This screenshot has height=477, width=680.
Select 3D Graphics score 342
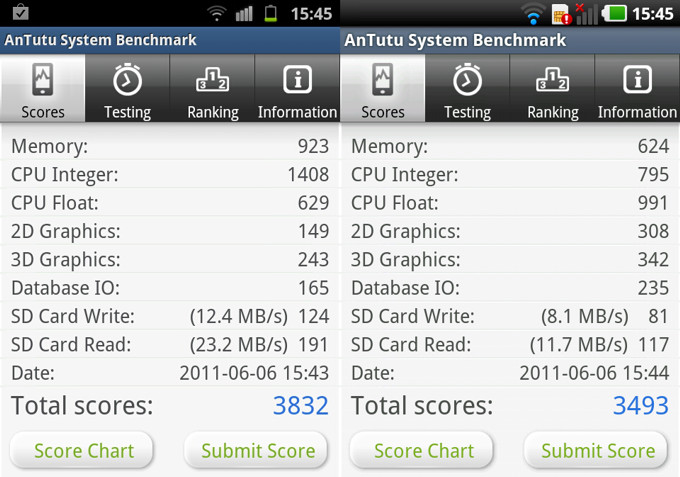[653, 259]
